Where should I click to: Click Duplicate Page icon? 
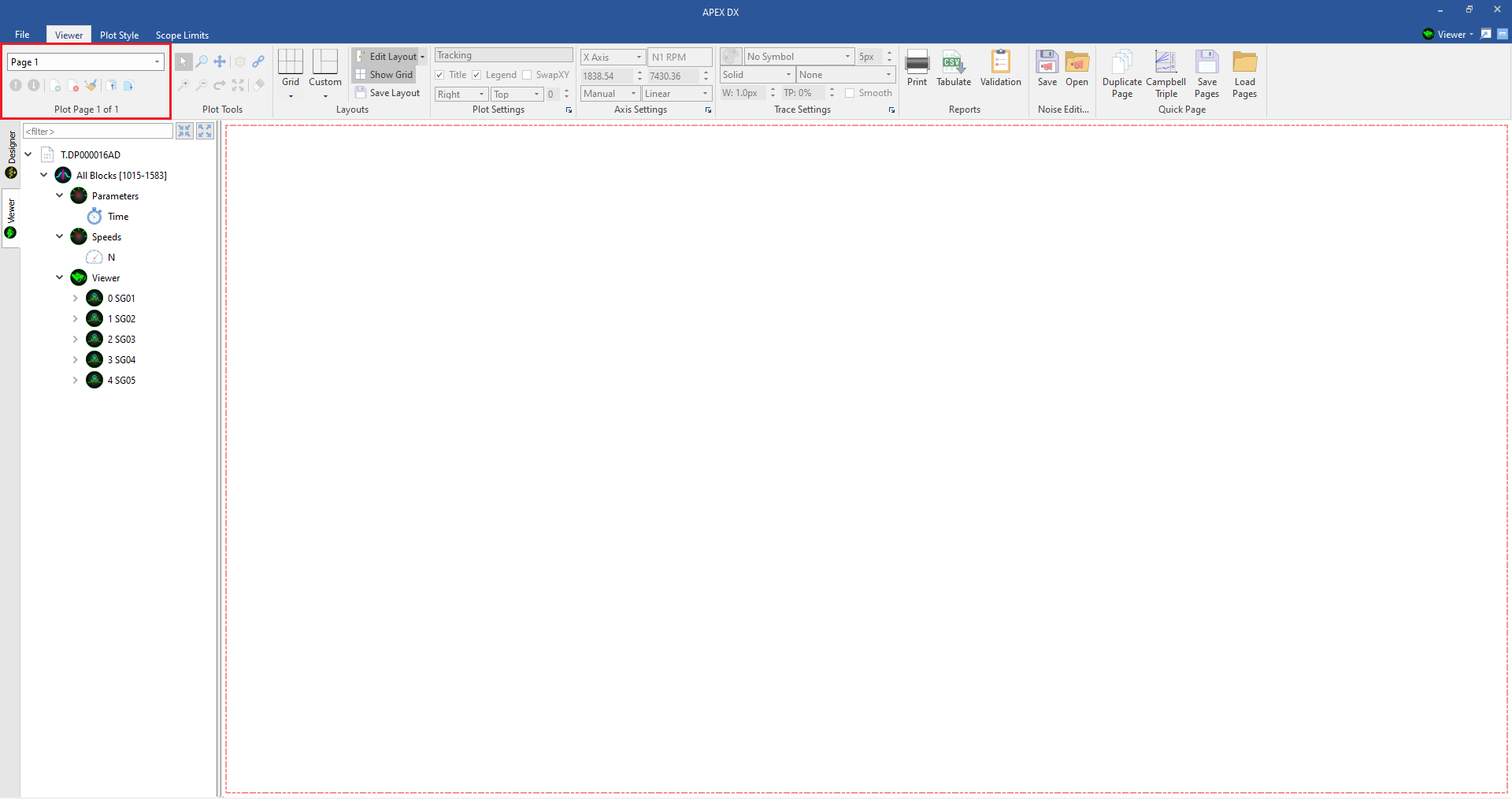pyautogui.click(x=1121, y=74)
